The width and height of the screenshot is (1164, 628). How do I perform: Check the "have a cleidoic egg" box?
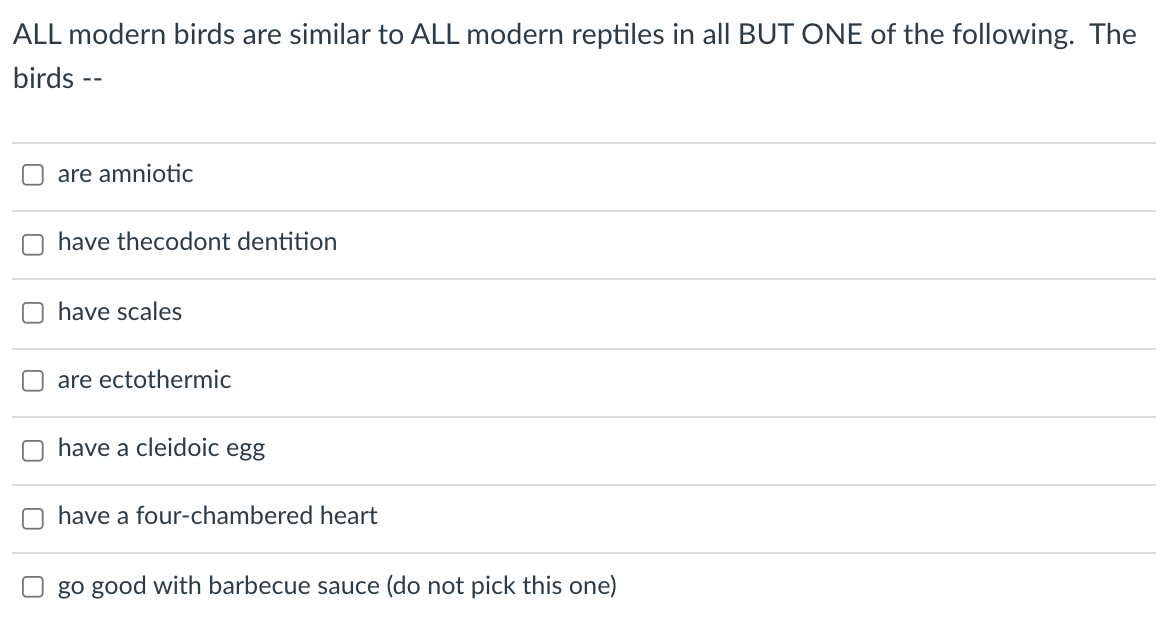pyautogui.click(x=32, y=448)
